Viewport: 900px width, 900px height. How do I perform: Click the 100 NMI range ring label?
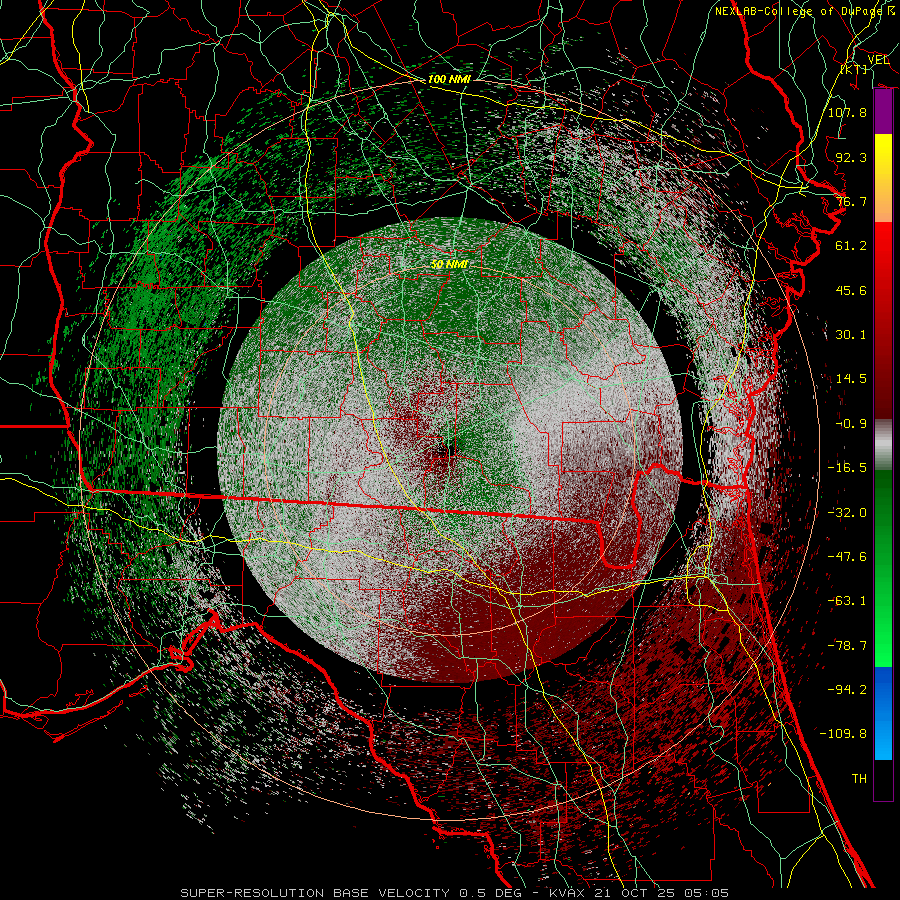point(449,79)
